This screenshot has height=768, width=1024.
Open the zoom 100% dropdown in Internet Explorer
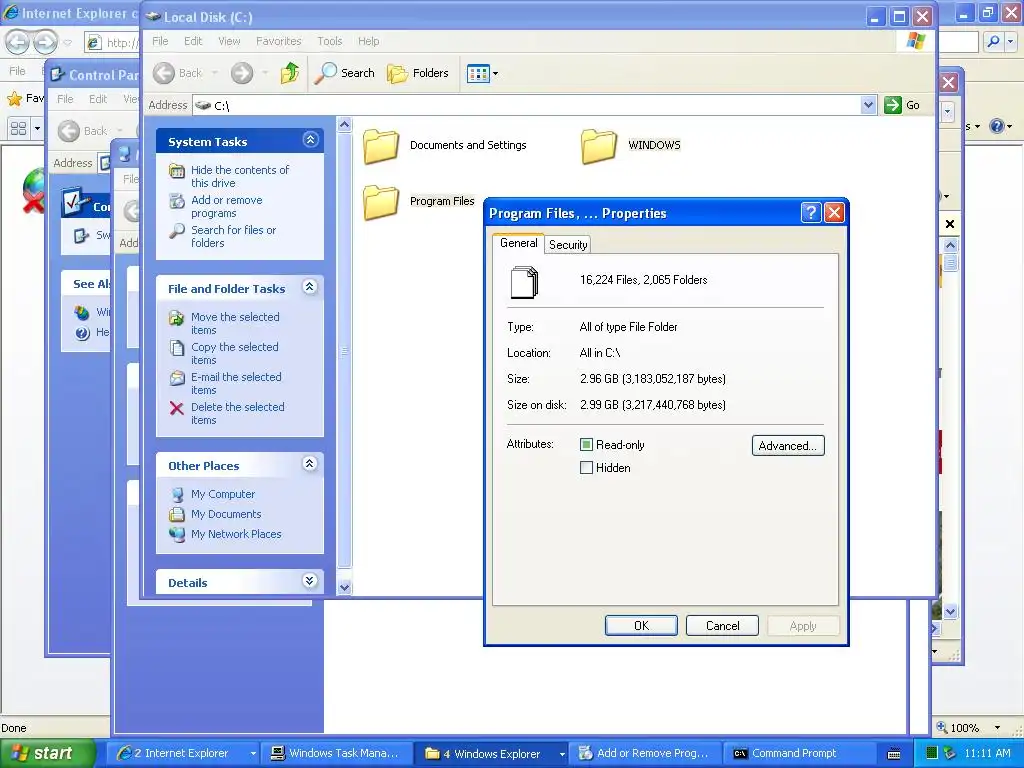[x=997, y=728]
